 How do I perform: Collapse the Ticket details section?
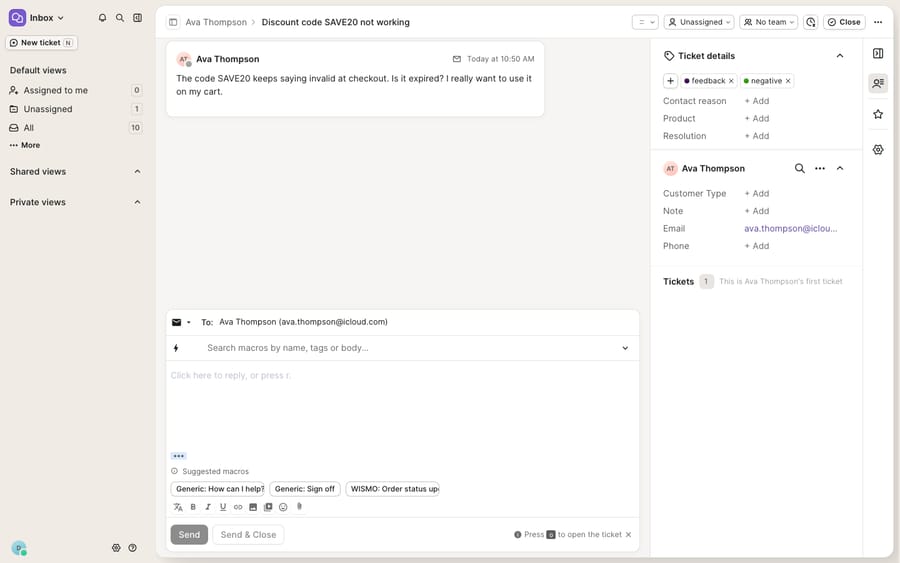click(840, 56)
